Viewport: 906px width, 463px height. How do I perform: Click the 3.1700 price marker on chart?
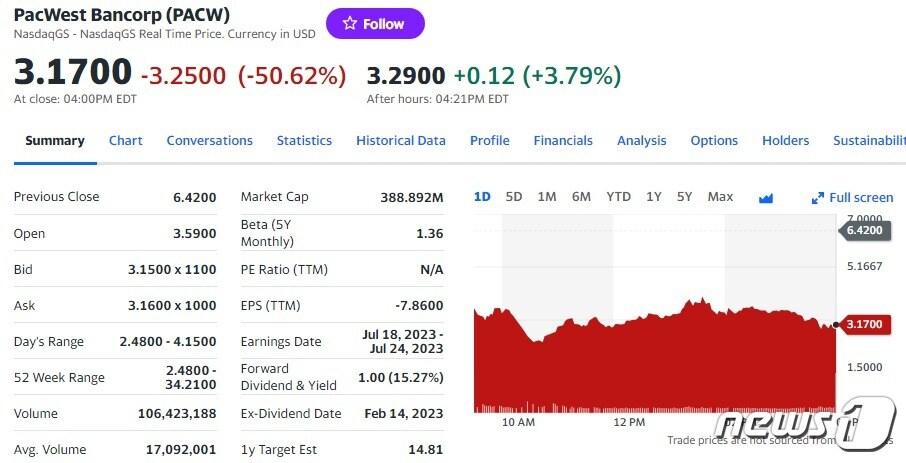864,324
